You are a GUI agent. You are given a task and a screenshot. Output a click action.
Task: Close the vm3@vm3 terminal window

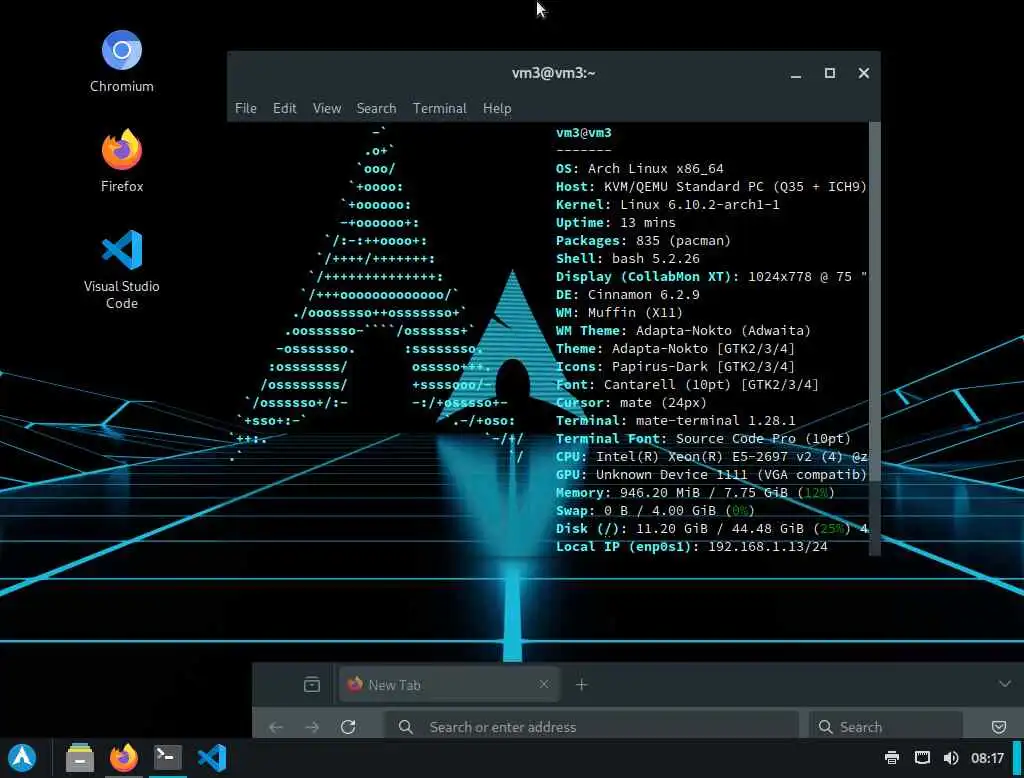click(x=863, y=73)
